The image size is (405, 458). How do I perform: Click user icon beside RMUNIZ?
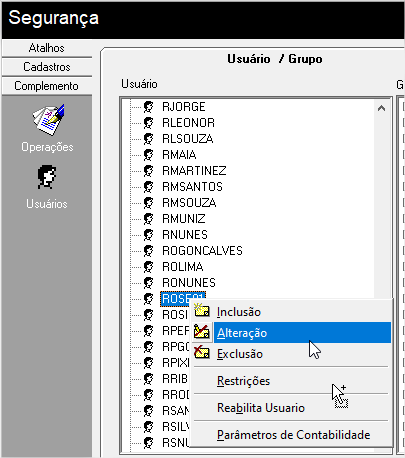pos(148,219)
